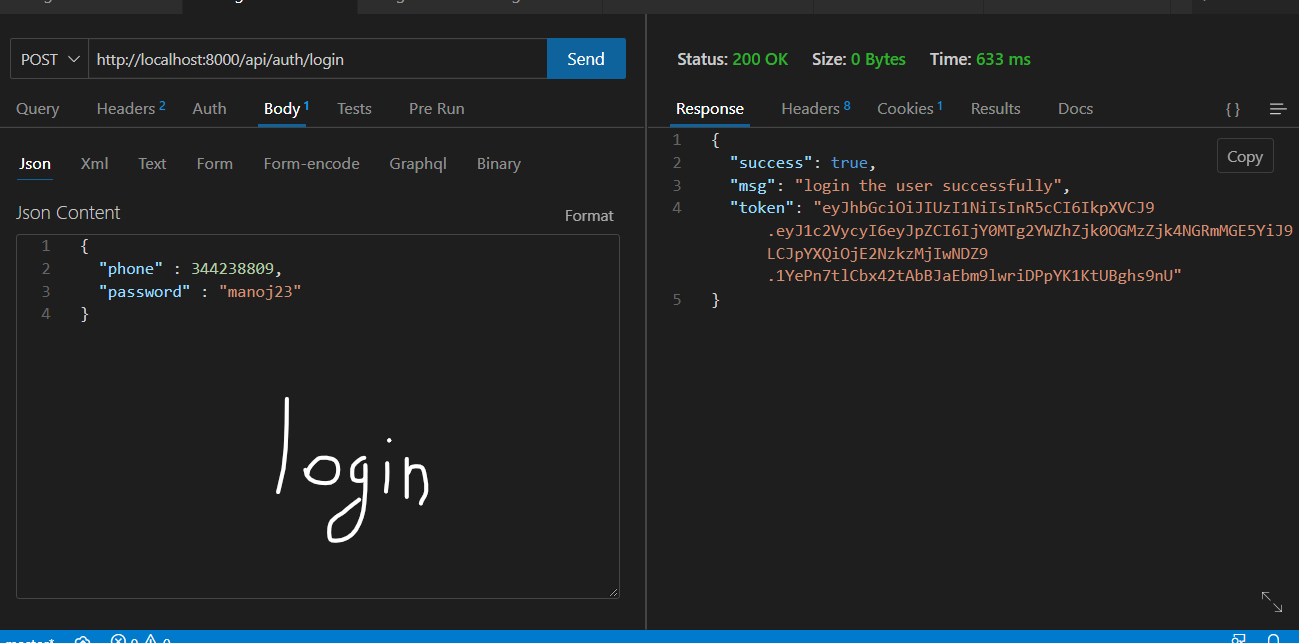The image size is (1299, 643).
Task: Click the true value in response
Action: pyautogui.click(x=850, y=162)
